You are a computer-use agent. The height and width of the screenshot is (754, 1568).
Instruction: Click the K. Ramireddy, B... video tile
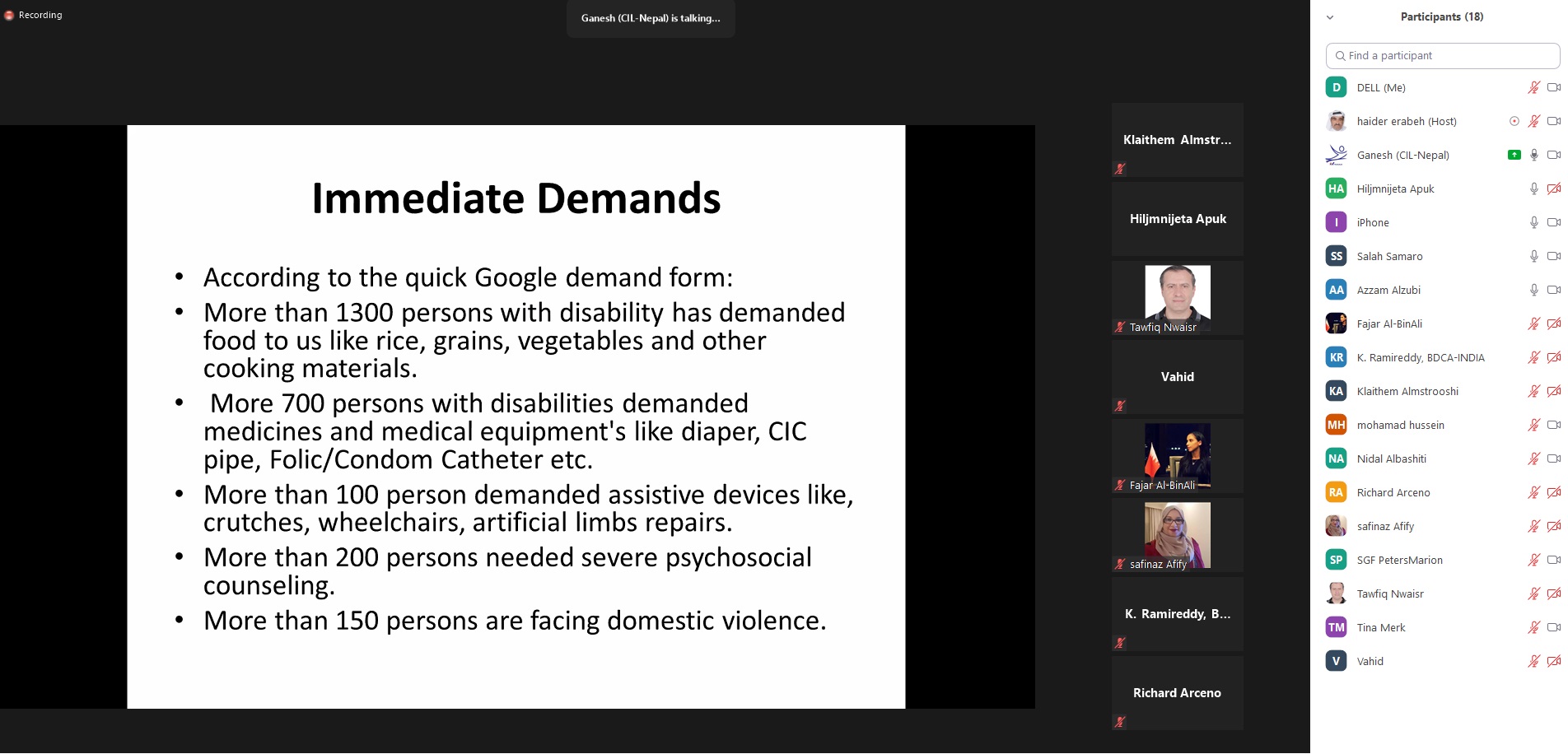pyautogui.click(x=1177, y=614)
